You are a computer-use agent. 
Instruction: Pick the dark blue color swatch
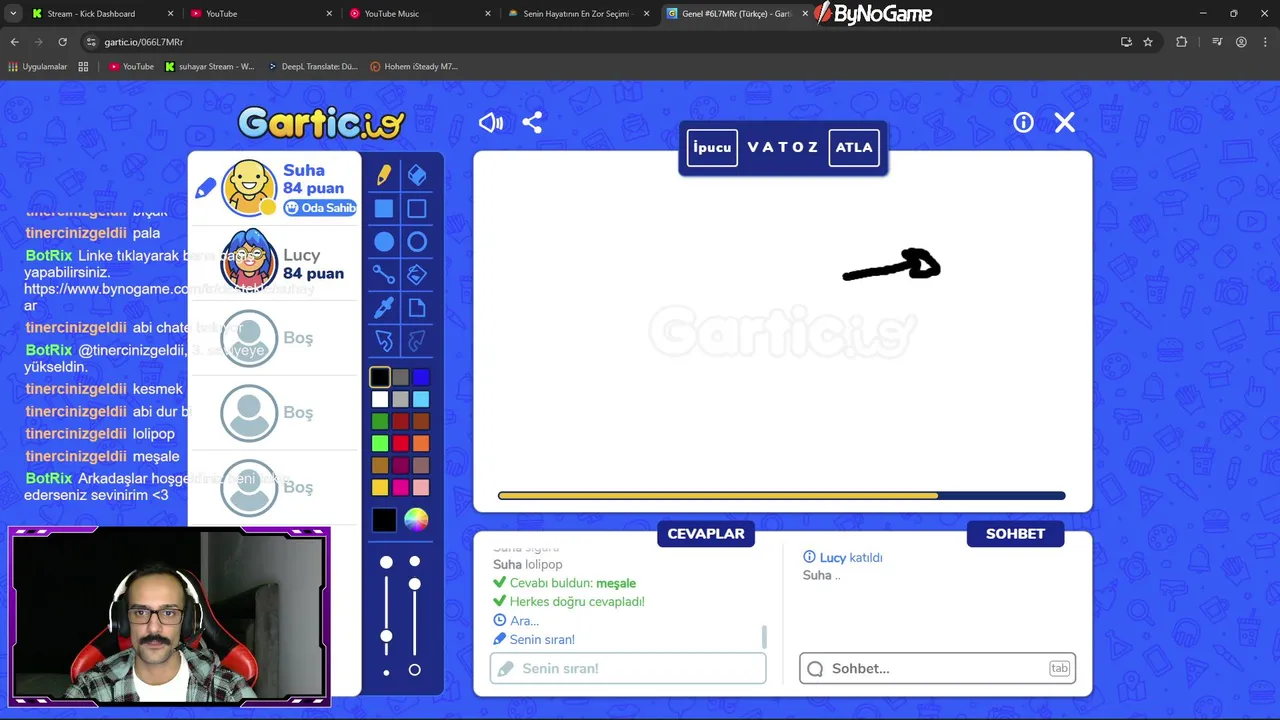pyautogui.click(x=421, y=377)
